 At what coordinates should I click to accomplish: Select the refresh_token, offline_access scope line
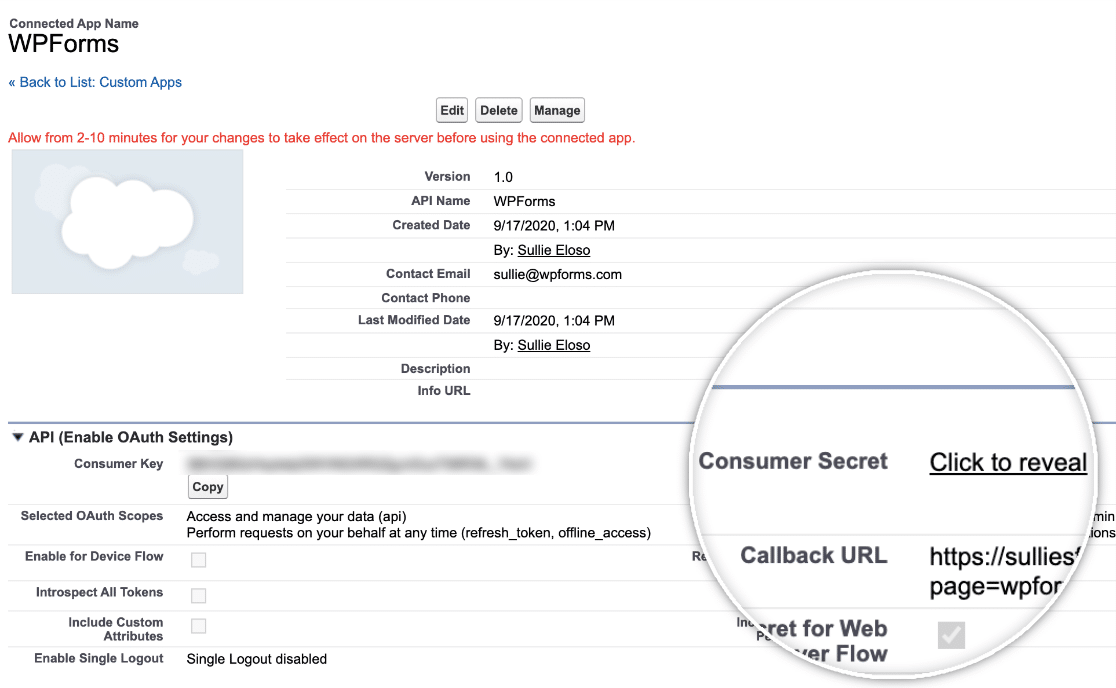pos(418,533)
